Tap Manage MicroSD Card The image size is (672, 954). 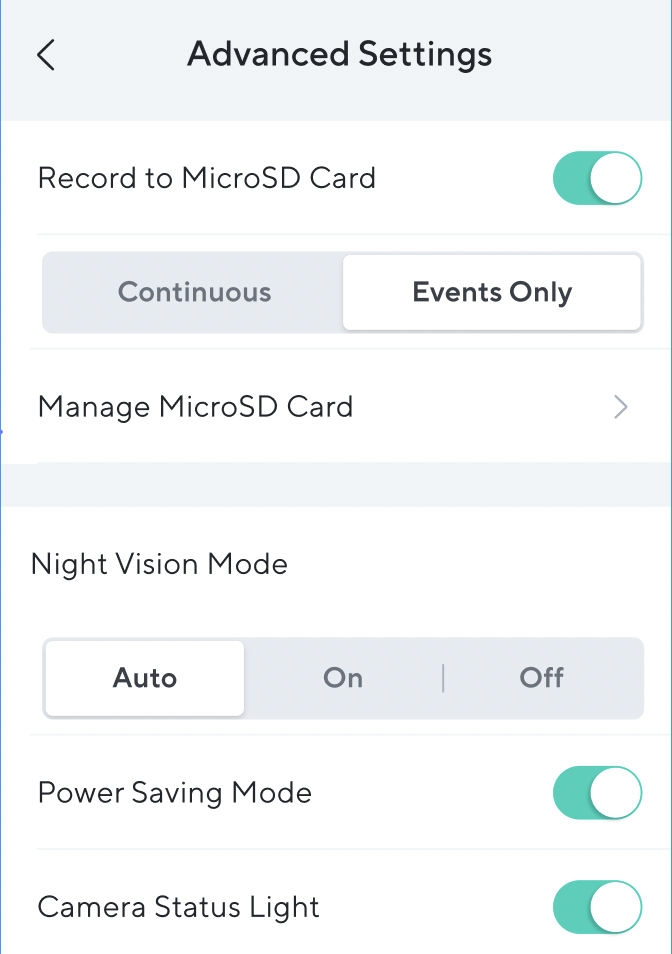[x=195, y=407]
